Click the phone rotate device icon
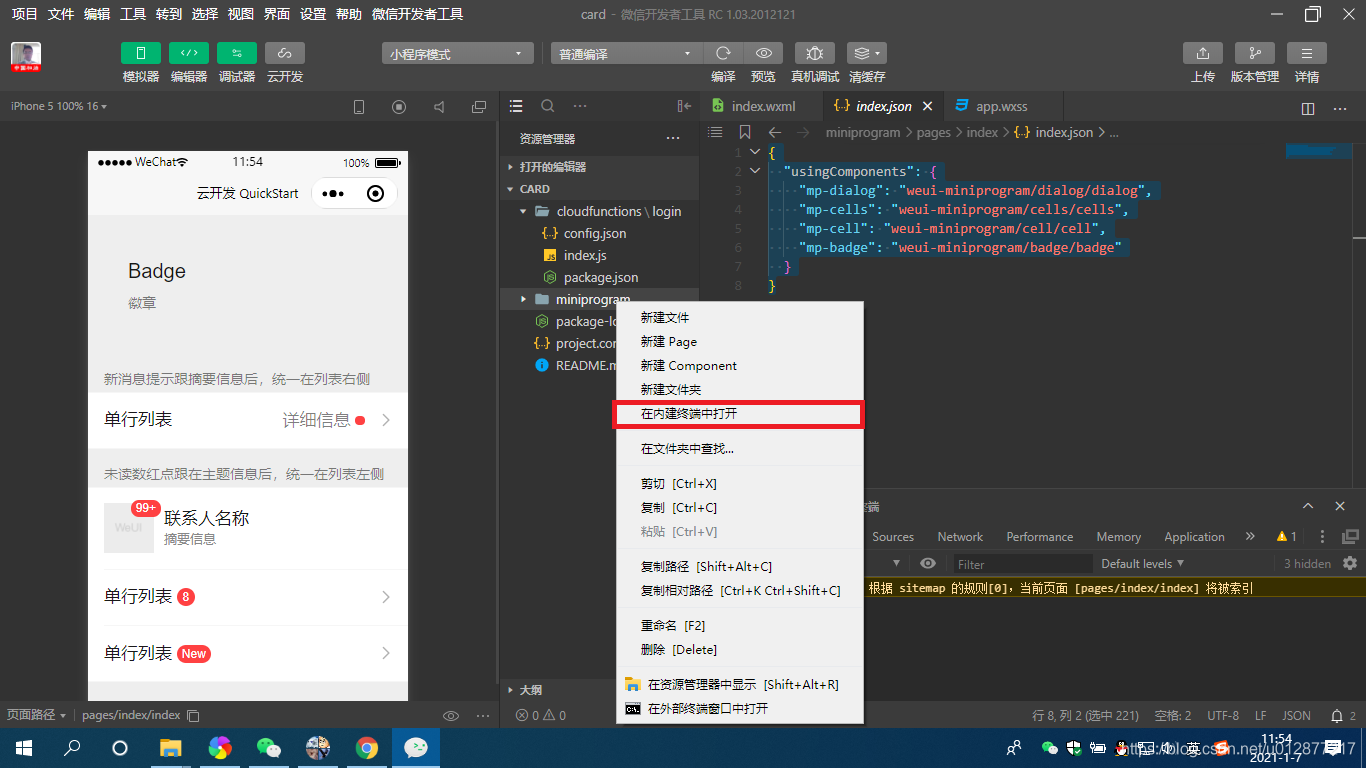 coord(359,107)
